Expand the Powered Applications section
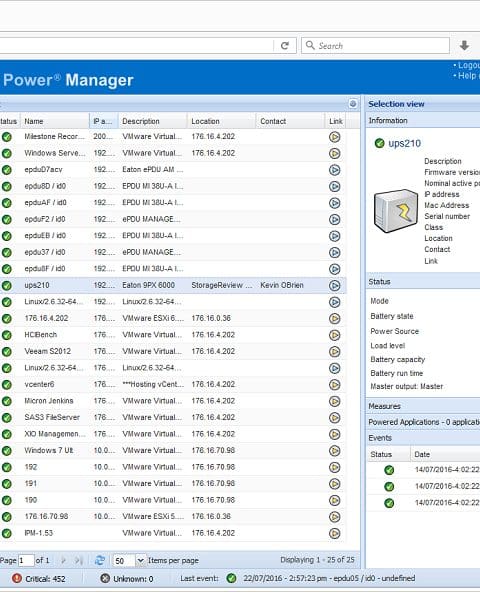480x592 pixels. (423, 422)
